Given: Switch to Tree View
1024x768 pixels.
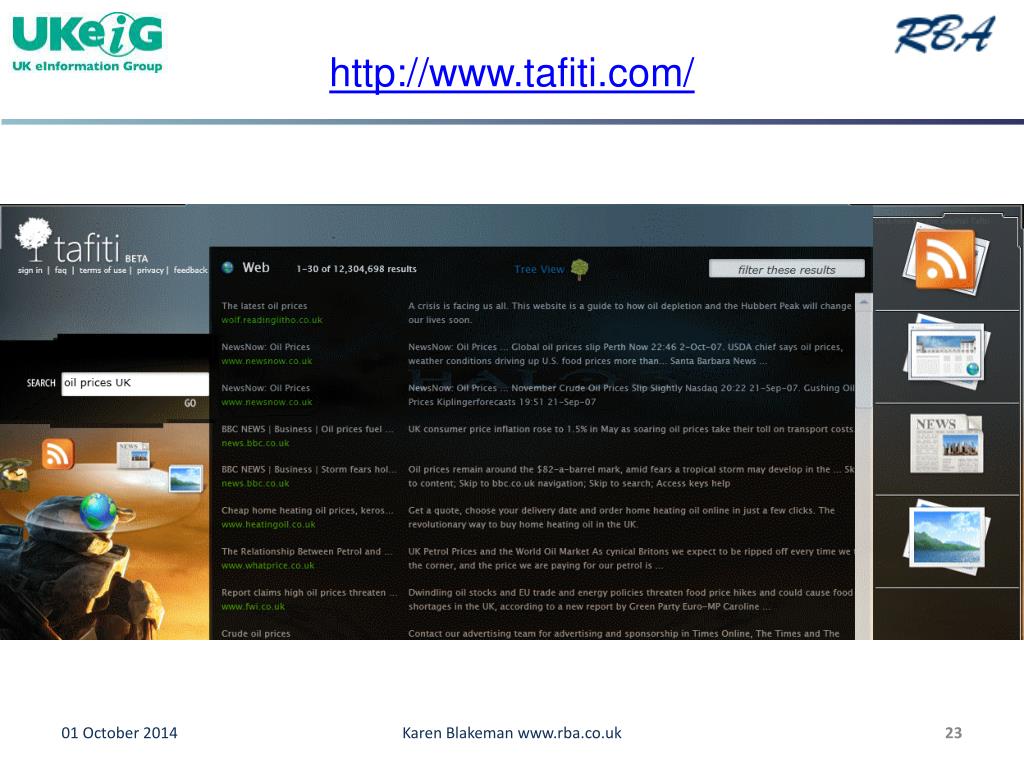Looking at the screenshot, I should [x=539, y=269].
